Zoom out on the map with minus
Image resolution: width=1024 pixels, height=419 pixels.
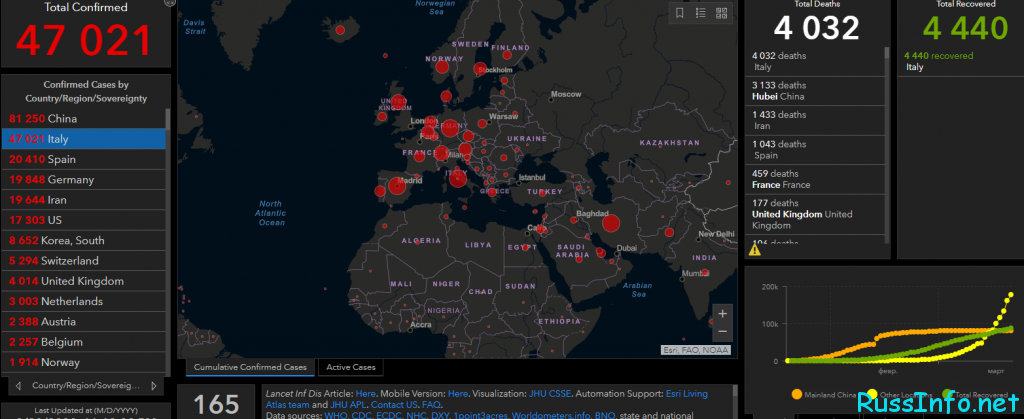click(722, 332)
